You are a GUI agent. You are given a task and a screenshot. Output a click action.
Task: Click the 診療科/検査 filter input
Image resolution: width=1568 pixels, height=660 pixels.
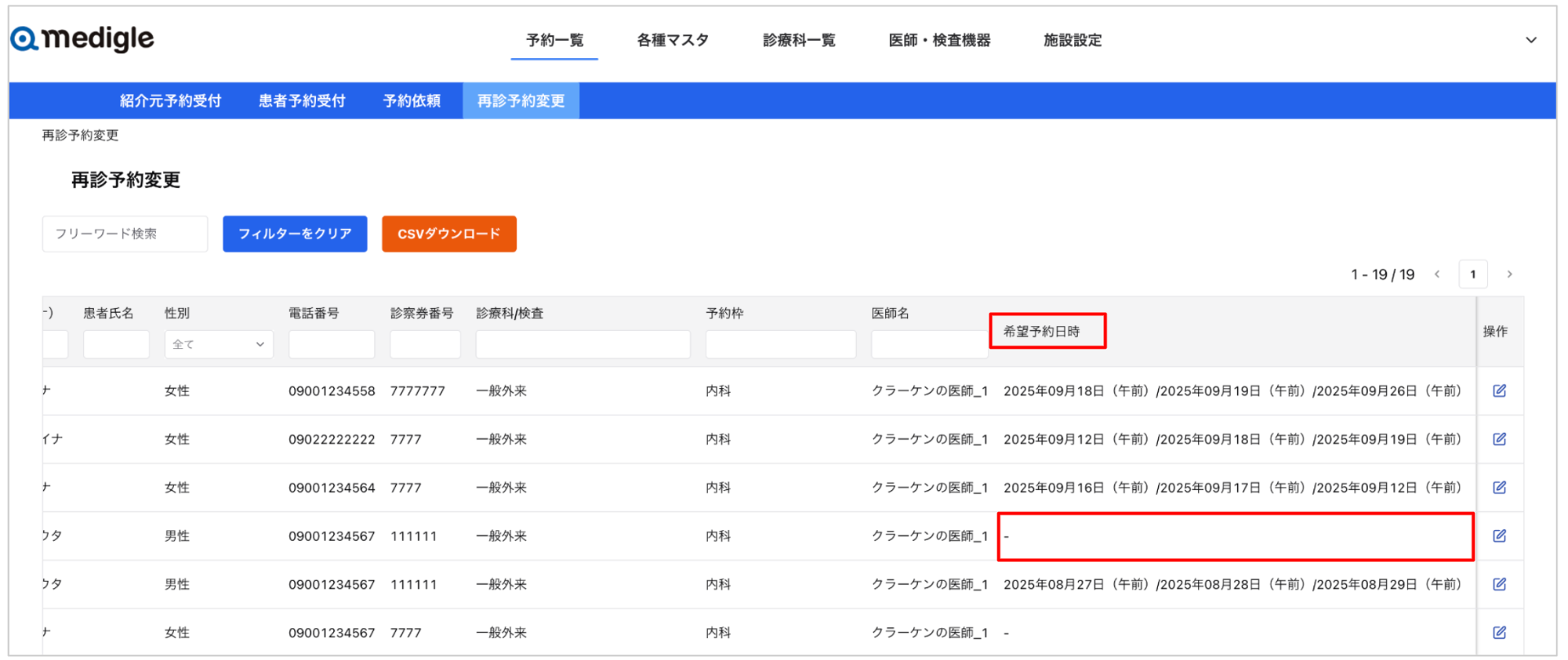pos(583,344)
